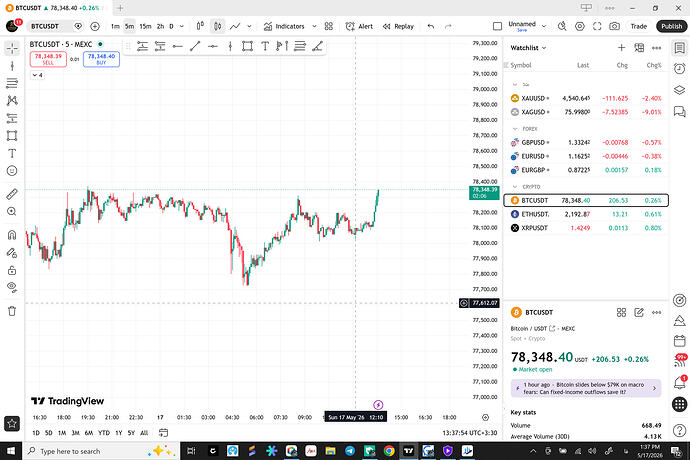Toggle stay in drawing mode
The width and height of the screenshot is (690, 460).
(x=12, y=253)
